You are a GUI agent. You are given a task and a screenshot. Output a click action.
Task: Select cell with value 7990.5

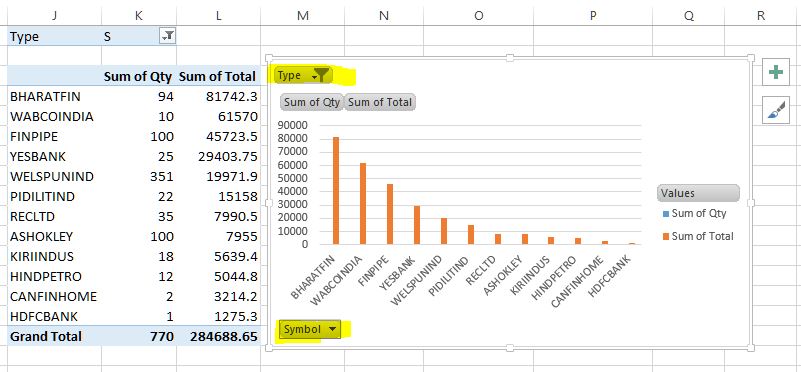click(219, 216)
